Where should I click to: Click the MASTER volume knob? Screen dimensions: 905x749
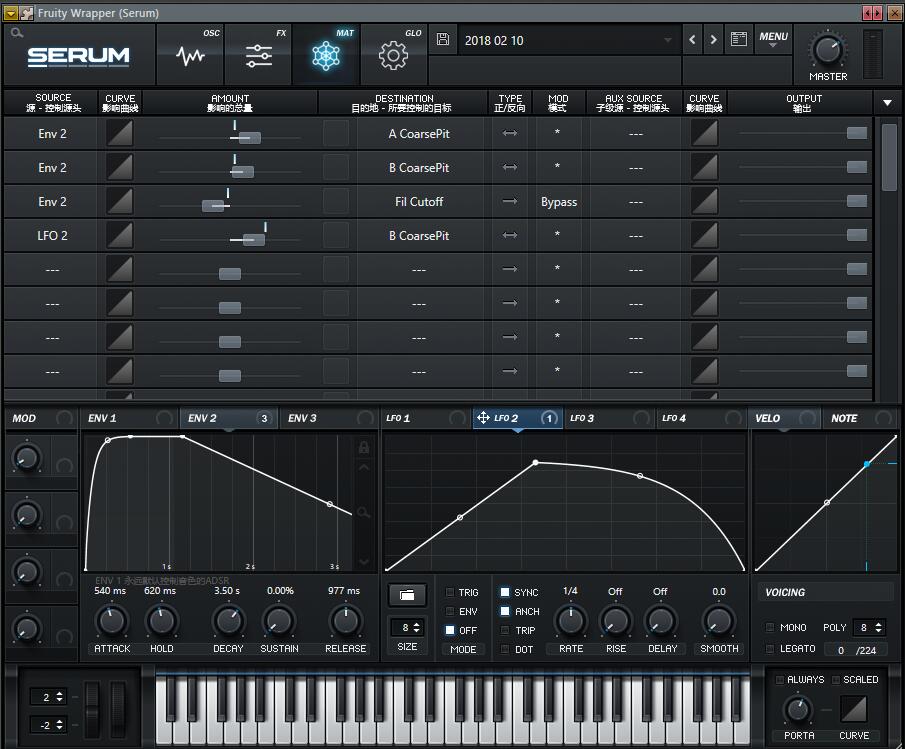pyautogui.click(x=828, y=50)
